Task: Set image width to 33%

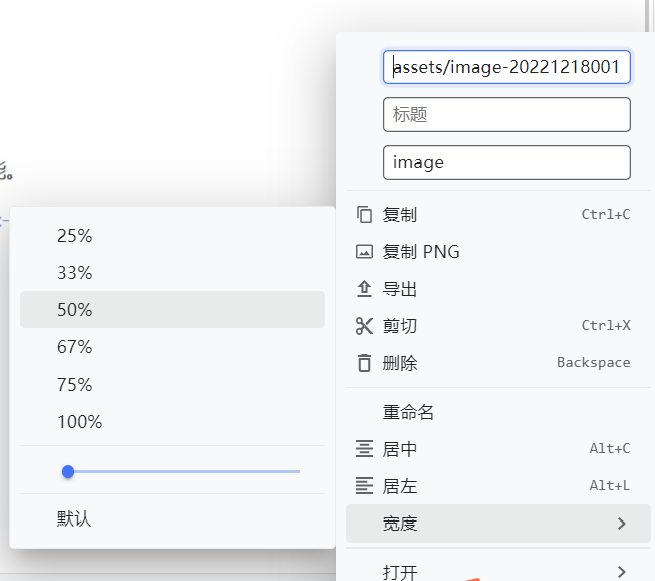Action: 75,273
